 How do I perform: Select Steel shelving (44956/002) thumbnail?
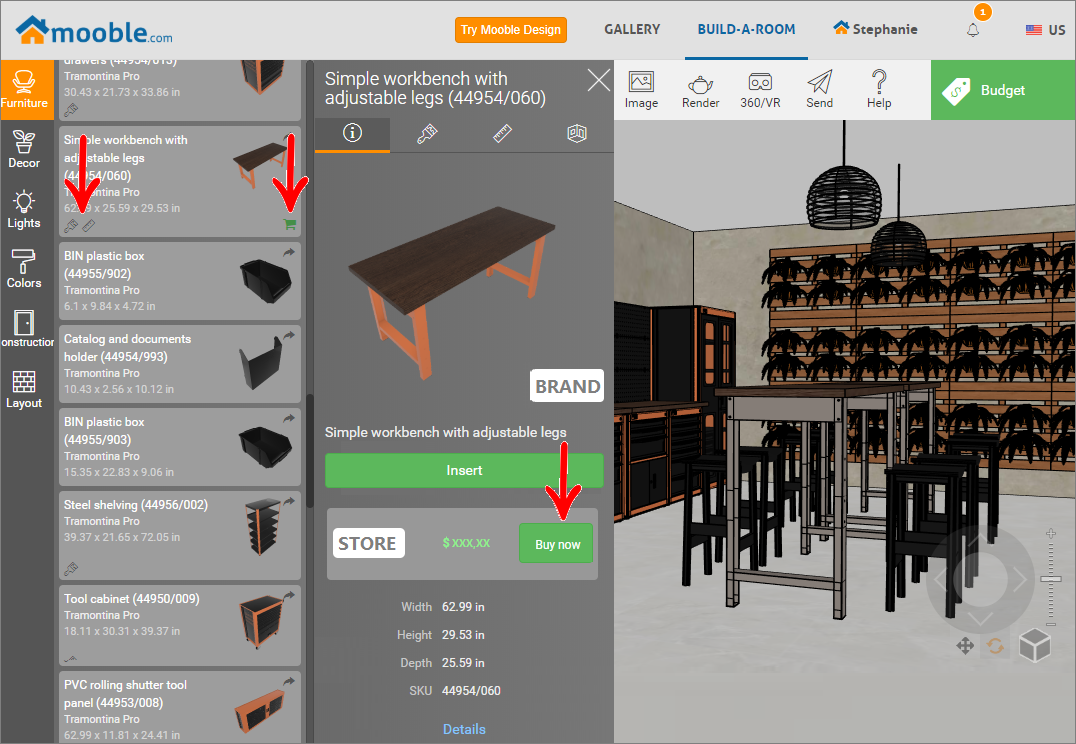264,526
